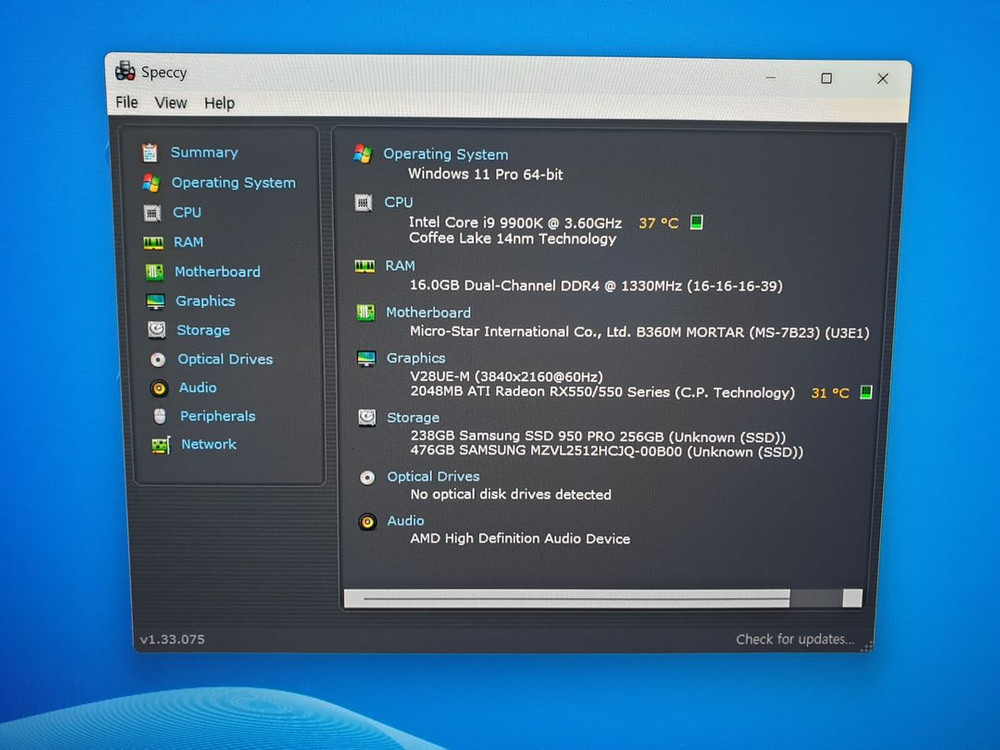
Task: Click the Speccy app icon in title bar
Action: 125,71
